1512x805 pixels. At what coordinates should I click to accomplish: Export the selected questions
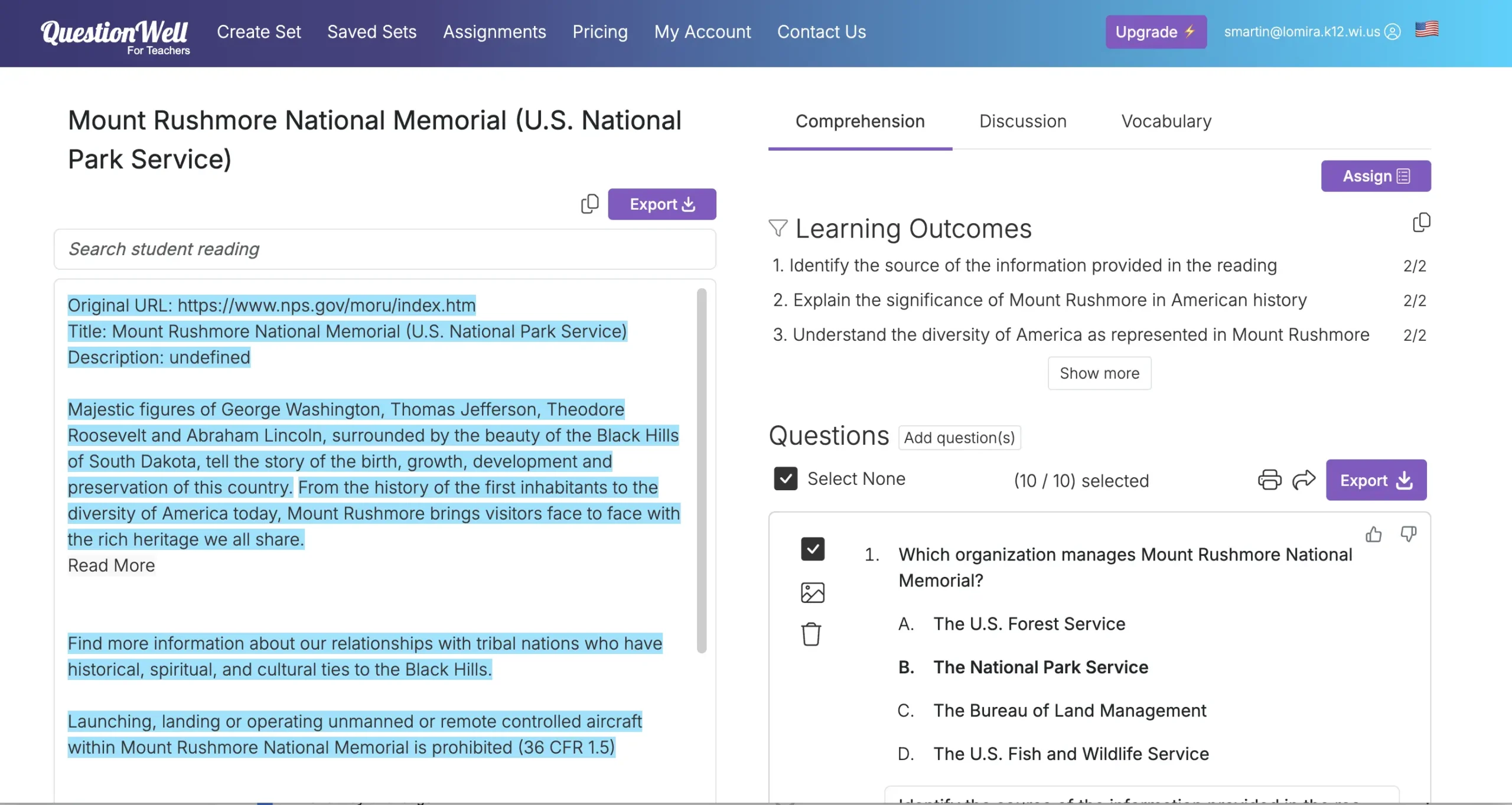[1376, 480]
